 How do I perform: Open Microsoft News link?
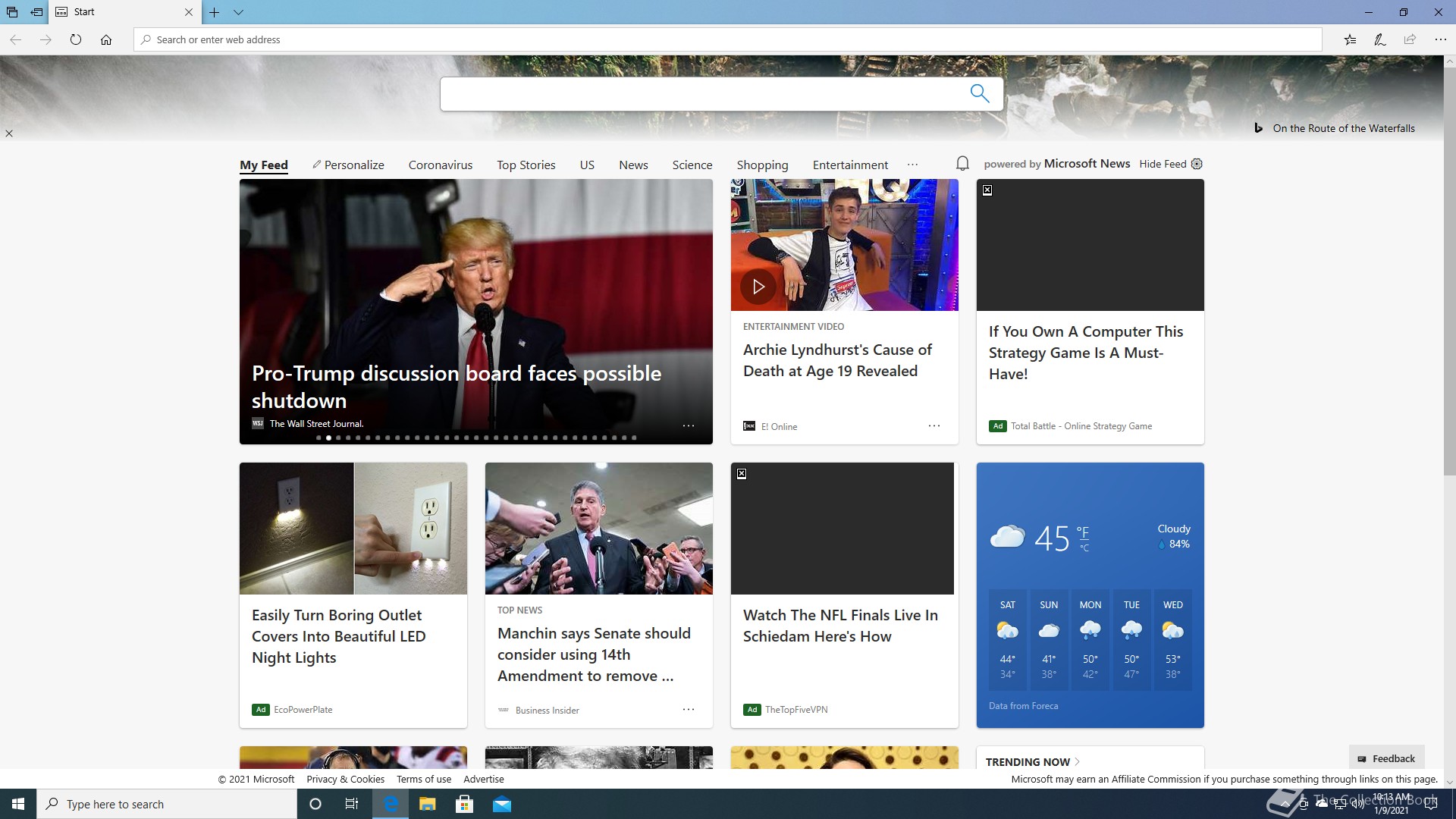click(x=1087, y=164)
